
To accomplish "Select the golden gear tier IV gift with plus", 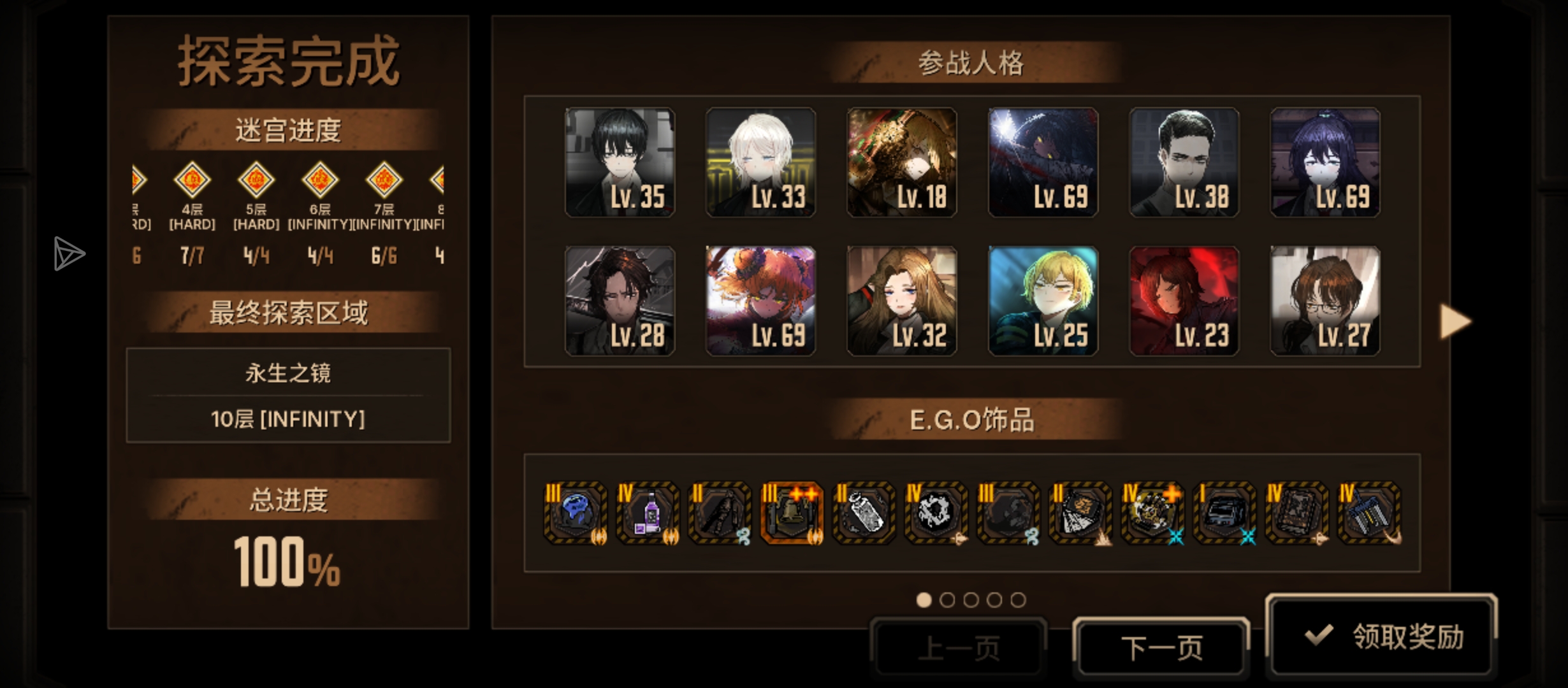I will 1152,513.
